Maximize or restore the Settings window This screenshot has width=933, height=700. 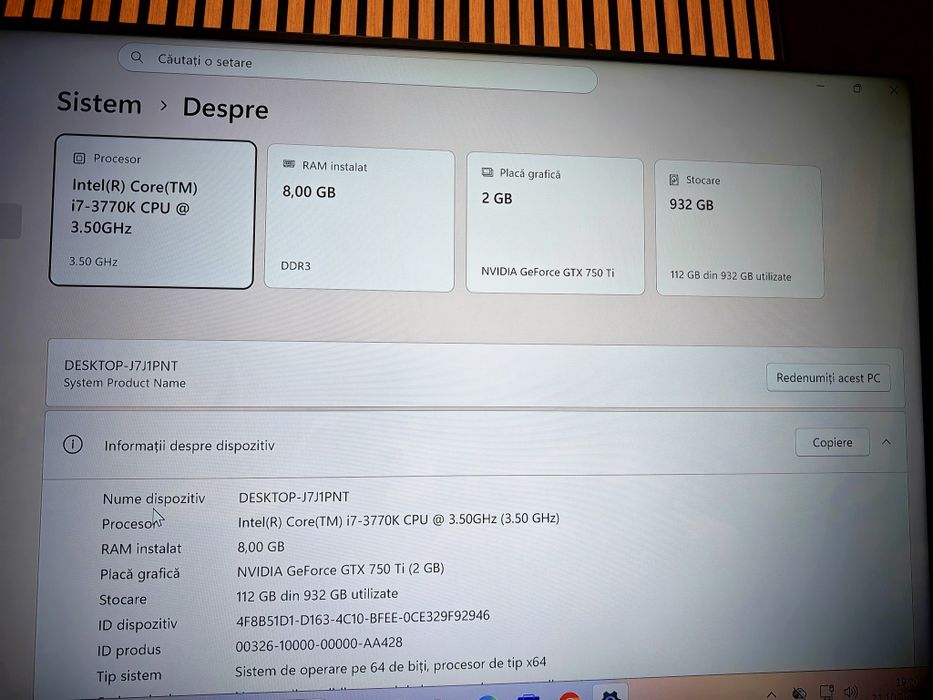[857, 89]
